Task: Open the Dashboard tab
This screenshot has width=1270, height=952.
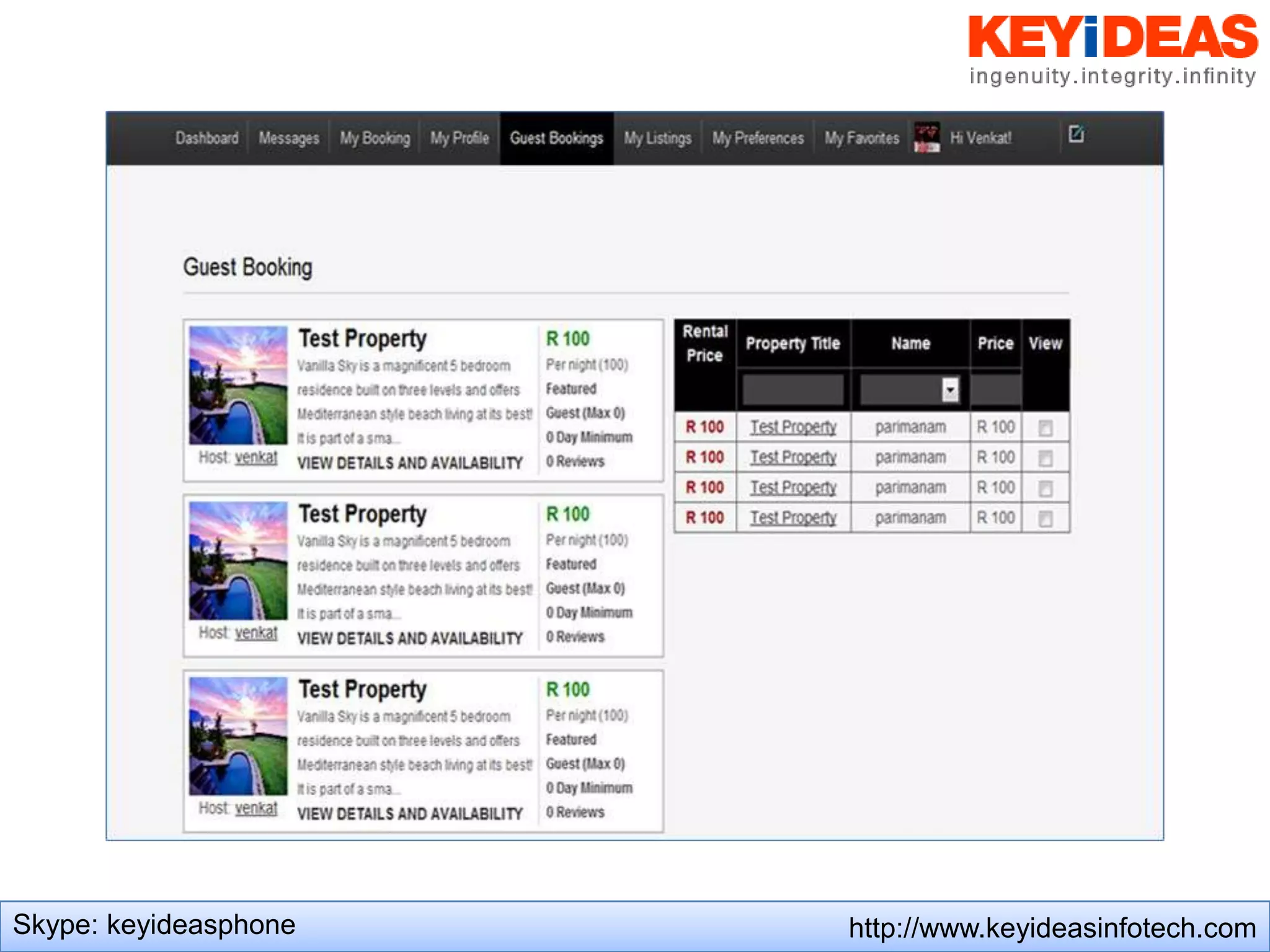Action: pos(206,138)
